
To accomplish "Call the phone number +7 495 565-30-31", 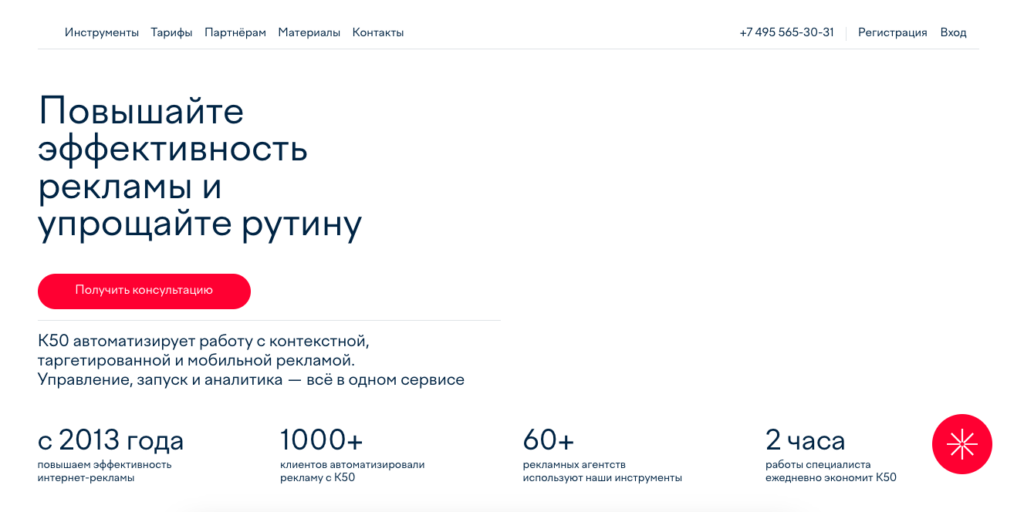I will pyautogui.click(x=786, y=33).
